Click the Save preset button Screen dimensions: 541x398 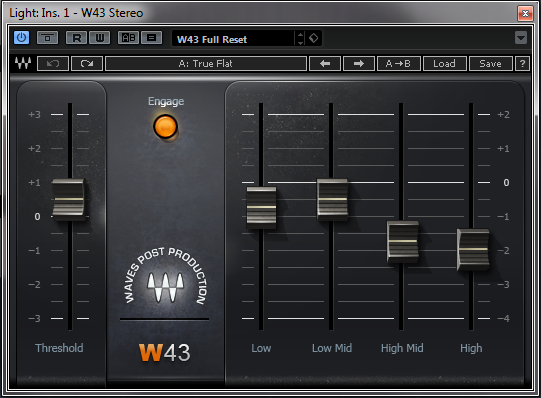(x=490, y=63)
